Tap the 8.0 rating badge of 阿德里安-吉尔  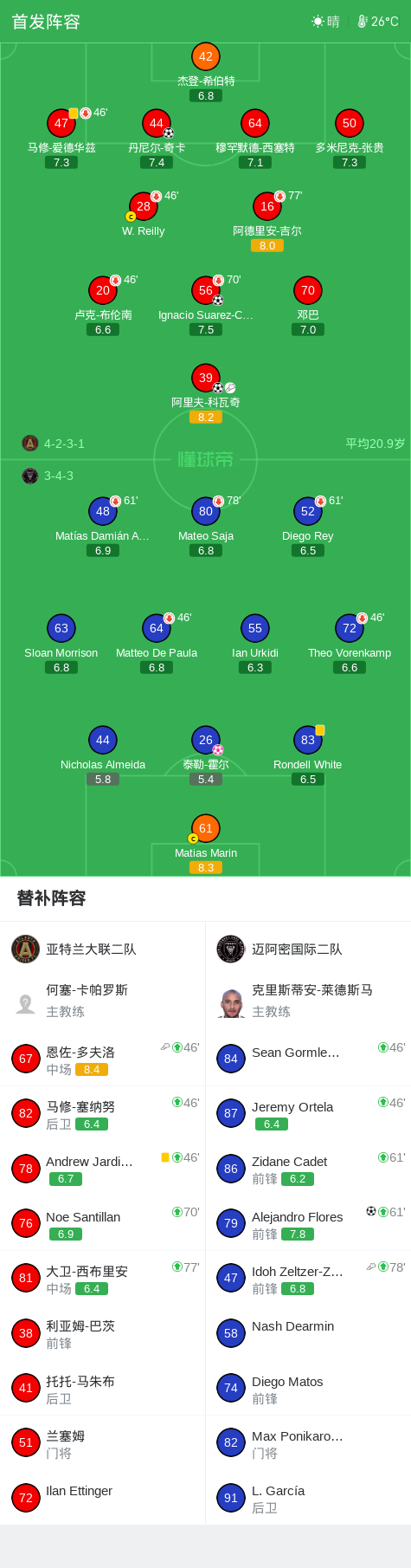point(267,246)
